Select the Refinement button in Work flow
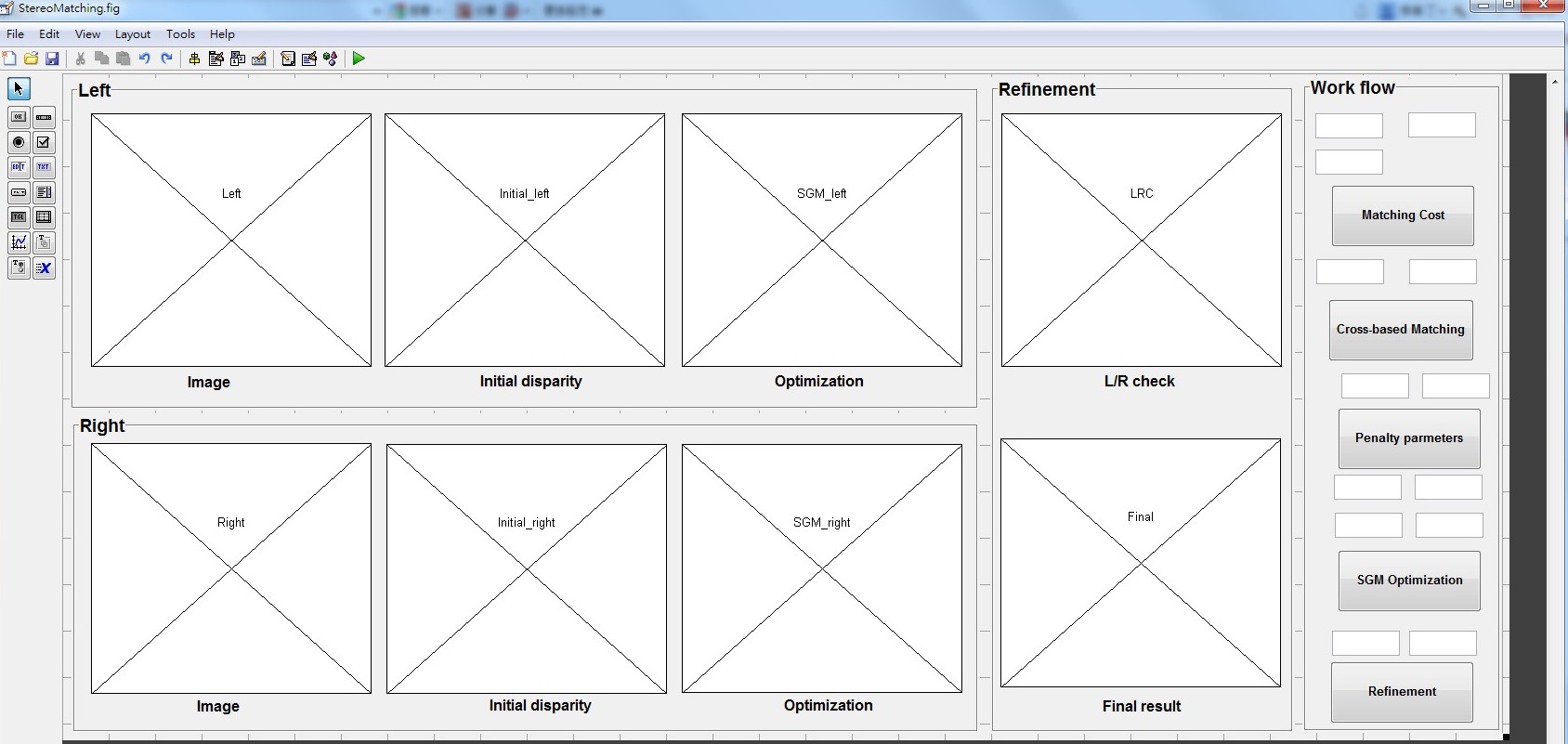Screen dimensions: 1568x744 1402,692
